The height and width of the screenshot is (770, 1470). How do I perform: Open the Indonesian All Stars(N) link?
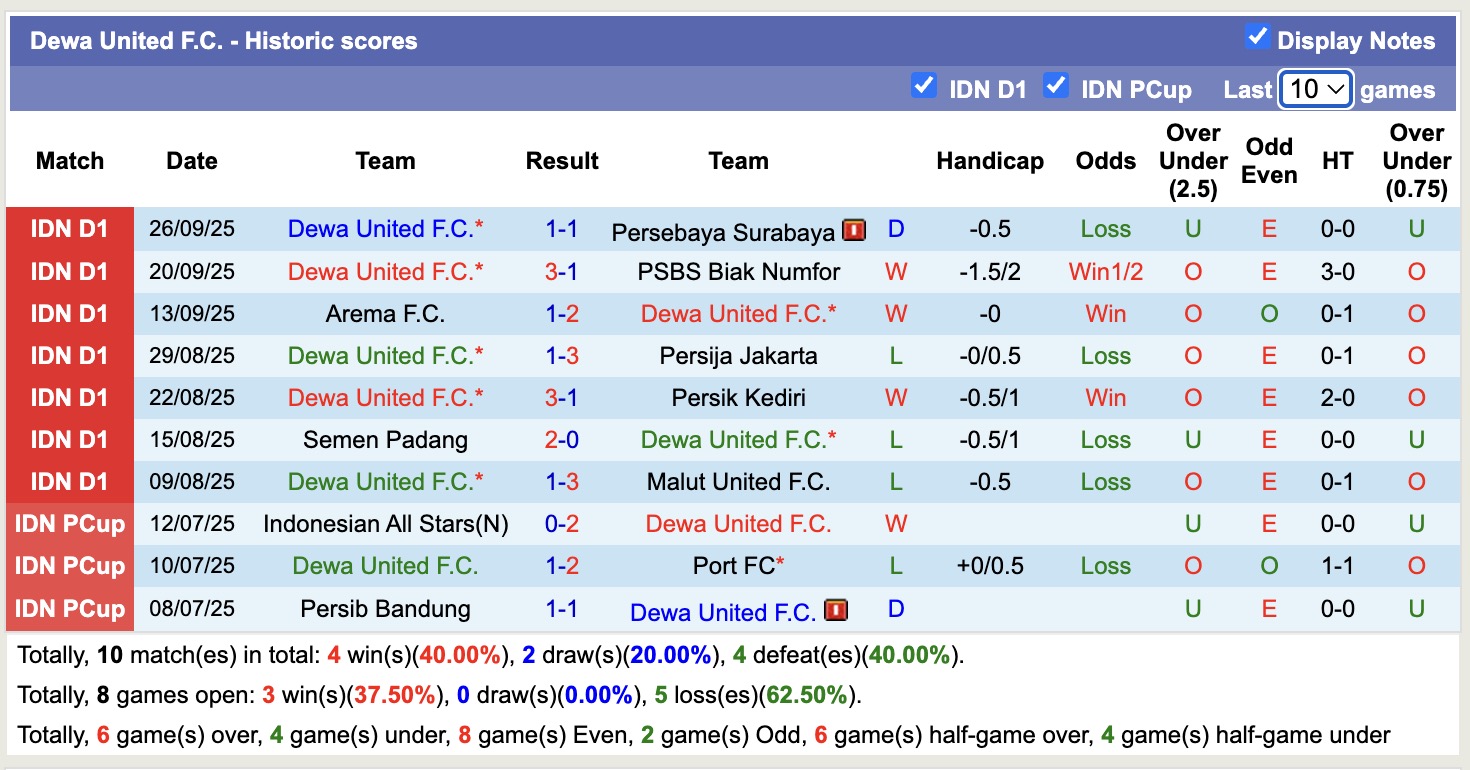click(x=386, y=523)
